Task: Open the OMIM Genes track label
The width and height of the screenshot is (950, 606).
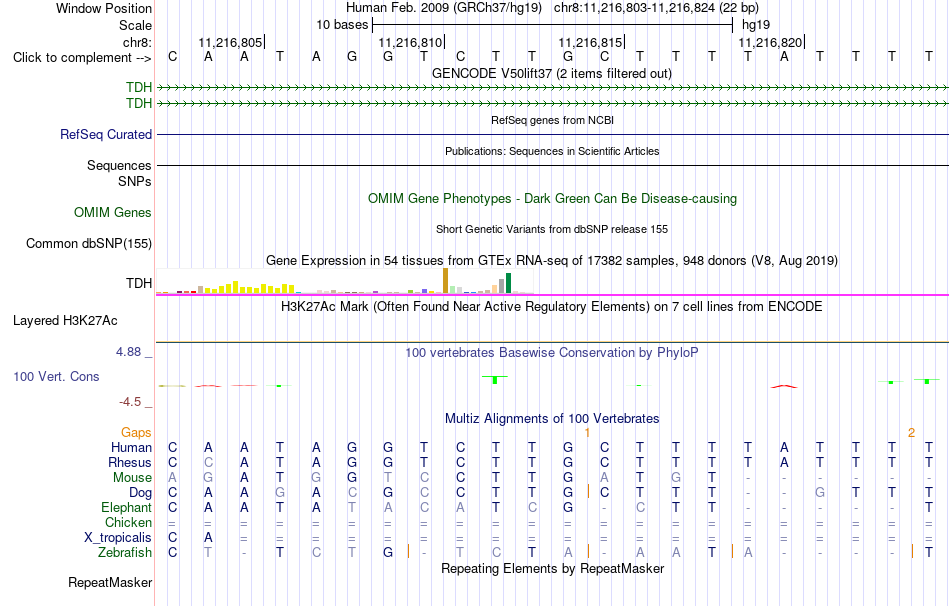Action: [x=113, y=213]
